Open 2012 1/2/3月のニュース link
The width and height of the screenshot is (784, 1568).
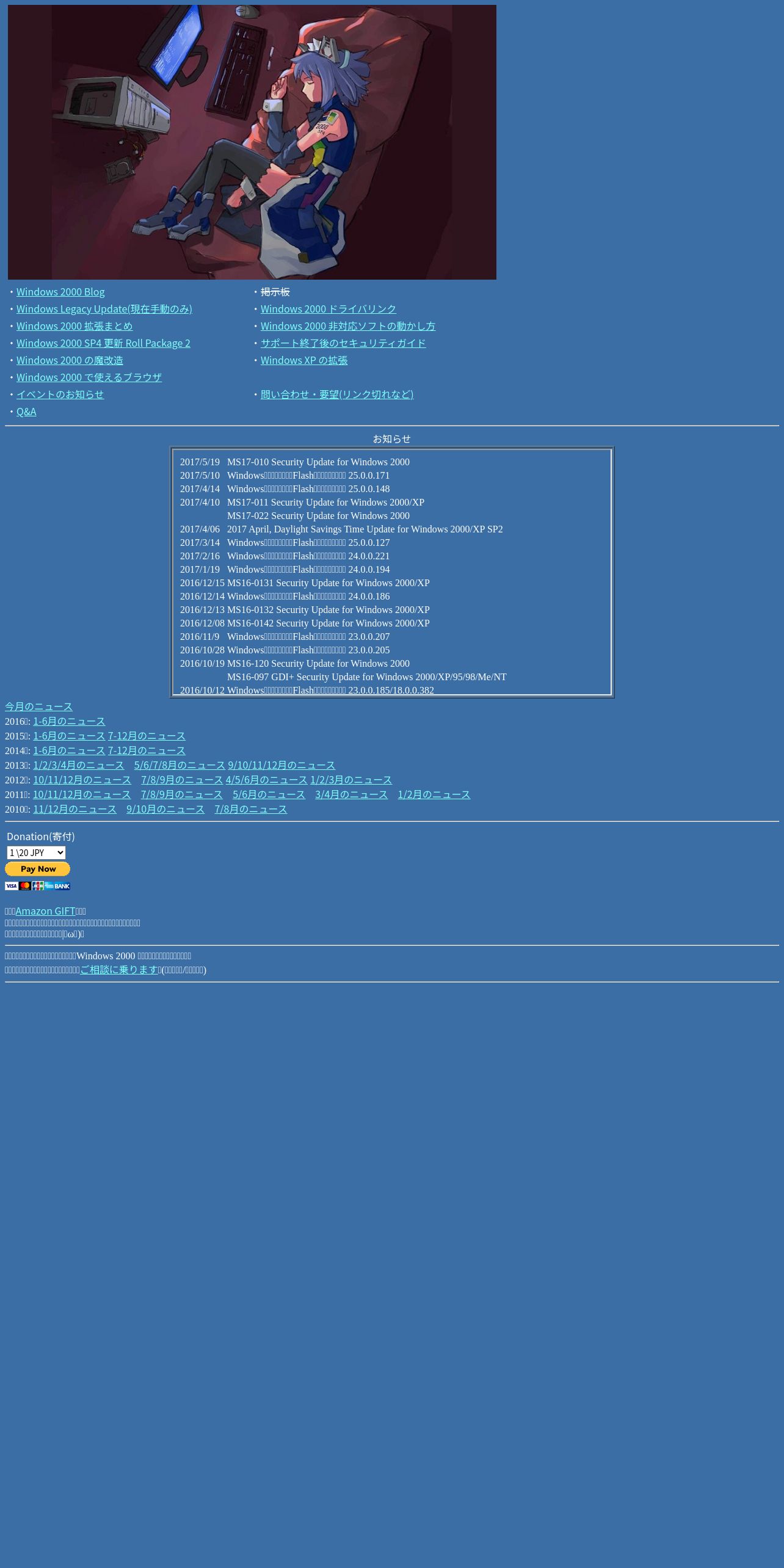pyautogui.click(x=351, y=780)
